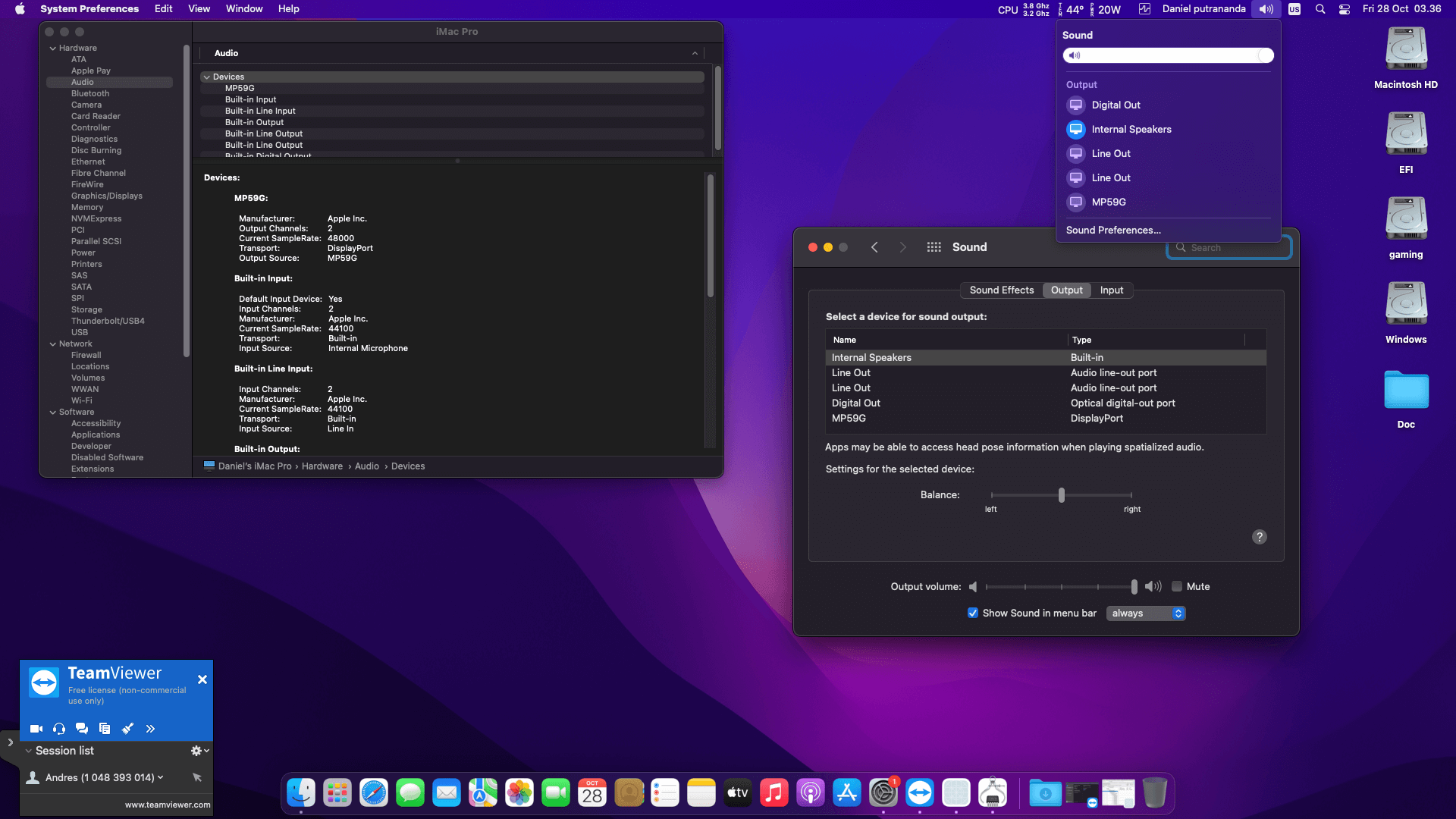Image resolution: width=1456 pixels, height=819 pixels.
Task: Click the Show All grid icon in Sound
Action: (934, 247)
